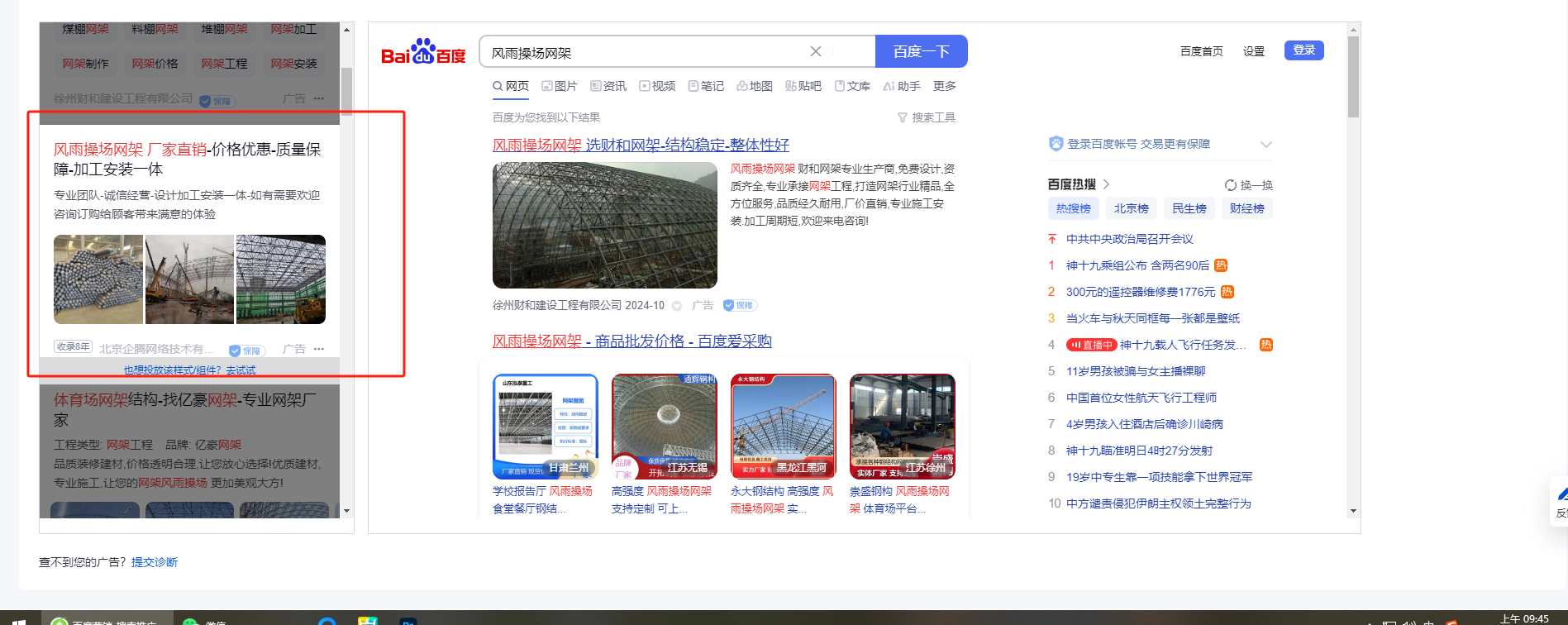The width and height of the screenshot is (1568, 625).
Task: Click the Windows Start button
Action: 18,620
